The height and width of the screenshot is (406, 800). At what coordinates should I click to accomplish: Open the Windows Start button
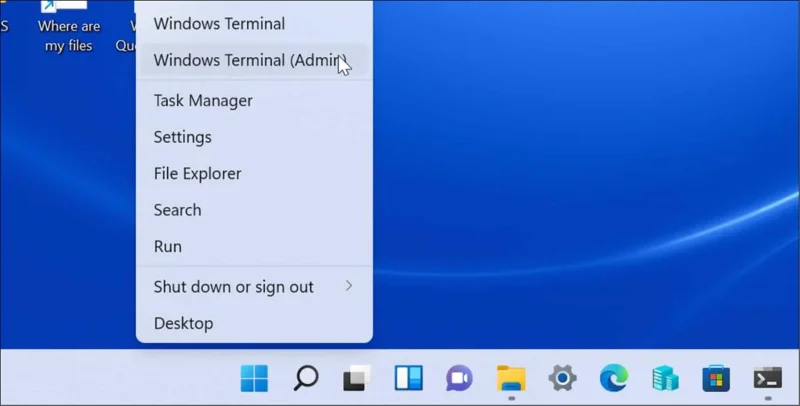coord(254,378)
